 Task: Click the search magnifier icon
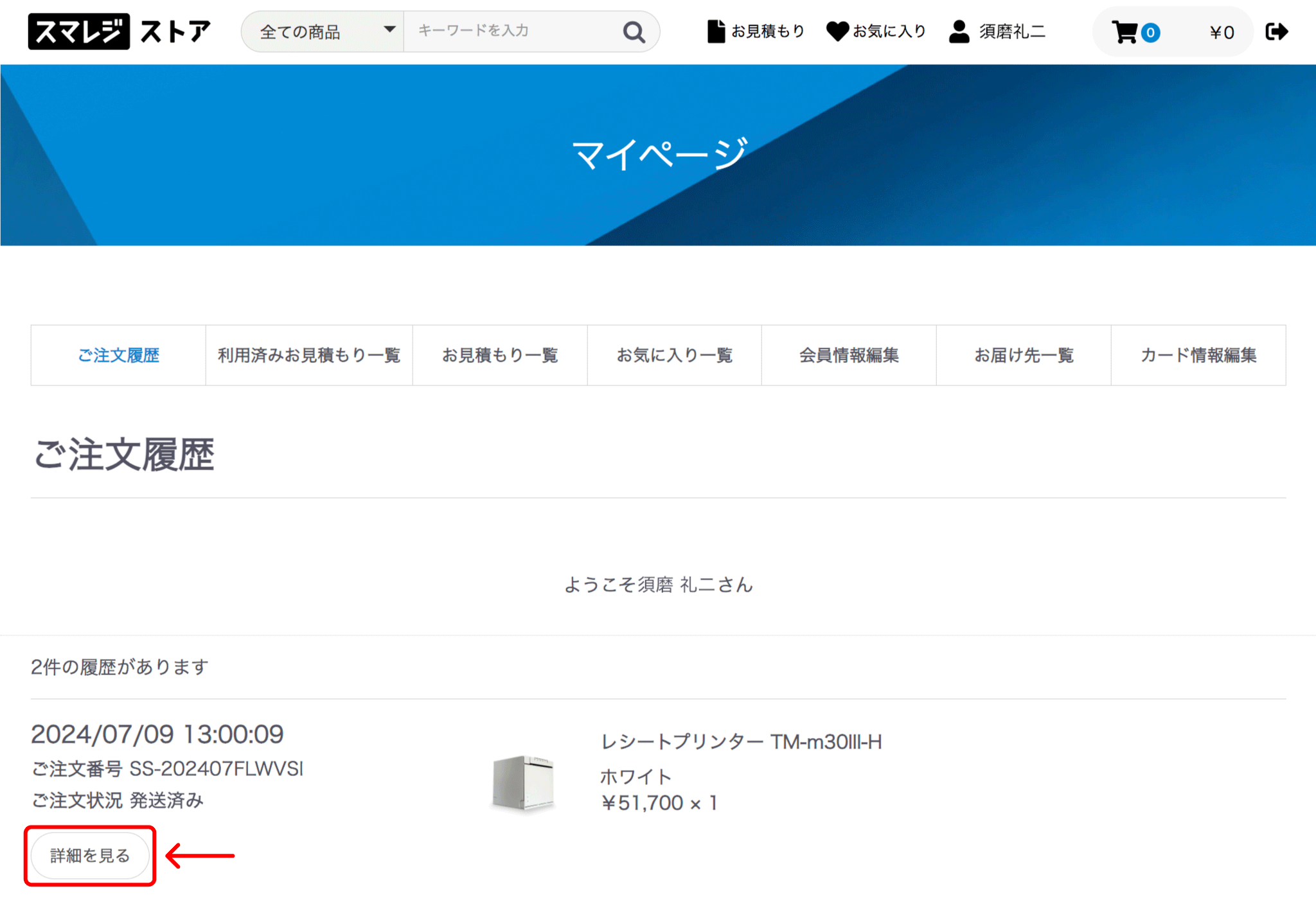click(x=634, y=31)
